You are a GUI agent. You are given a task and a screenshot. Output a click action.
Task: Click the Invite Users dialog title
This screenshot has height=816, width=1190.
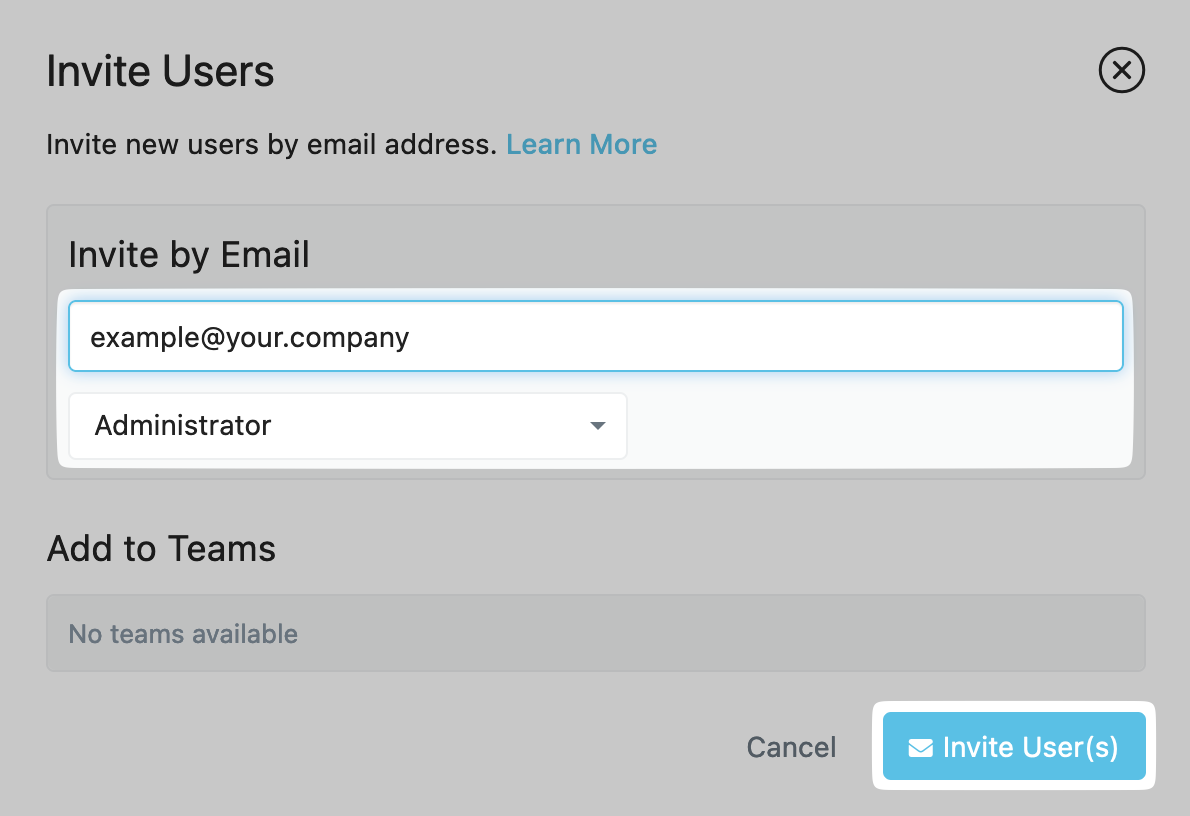tap(160, 71)
